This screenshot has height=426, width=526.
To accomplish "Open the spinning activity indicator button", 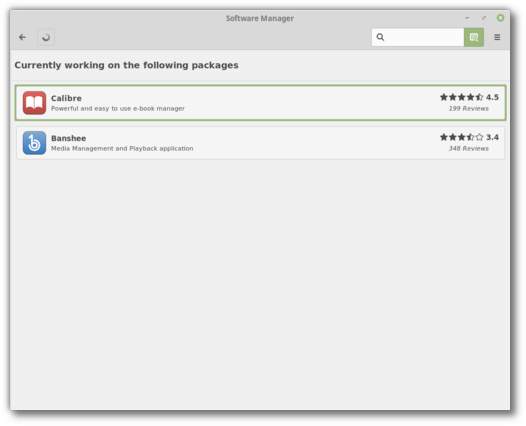I will click(46, 37).
